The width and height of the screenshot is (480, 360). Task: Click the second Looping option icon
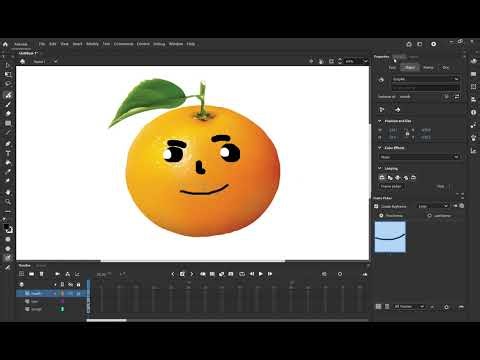click(390, 178)
